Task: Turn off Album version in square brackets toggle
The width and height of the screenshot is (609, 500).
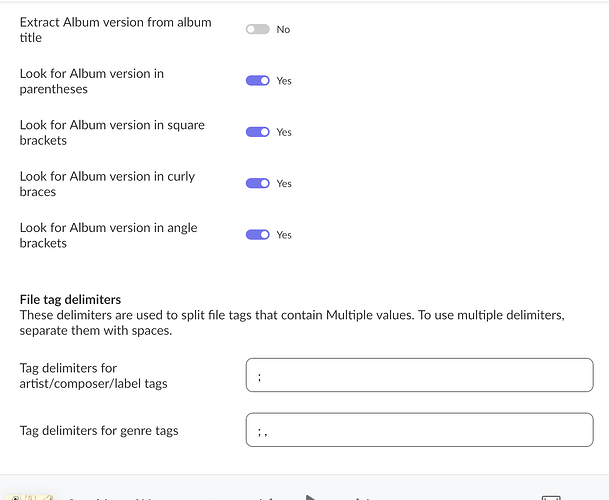Action: (x=258, y=132)
